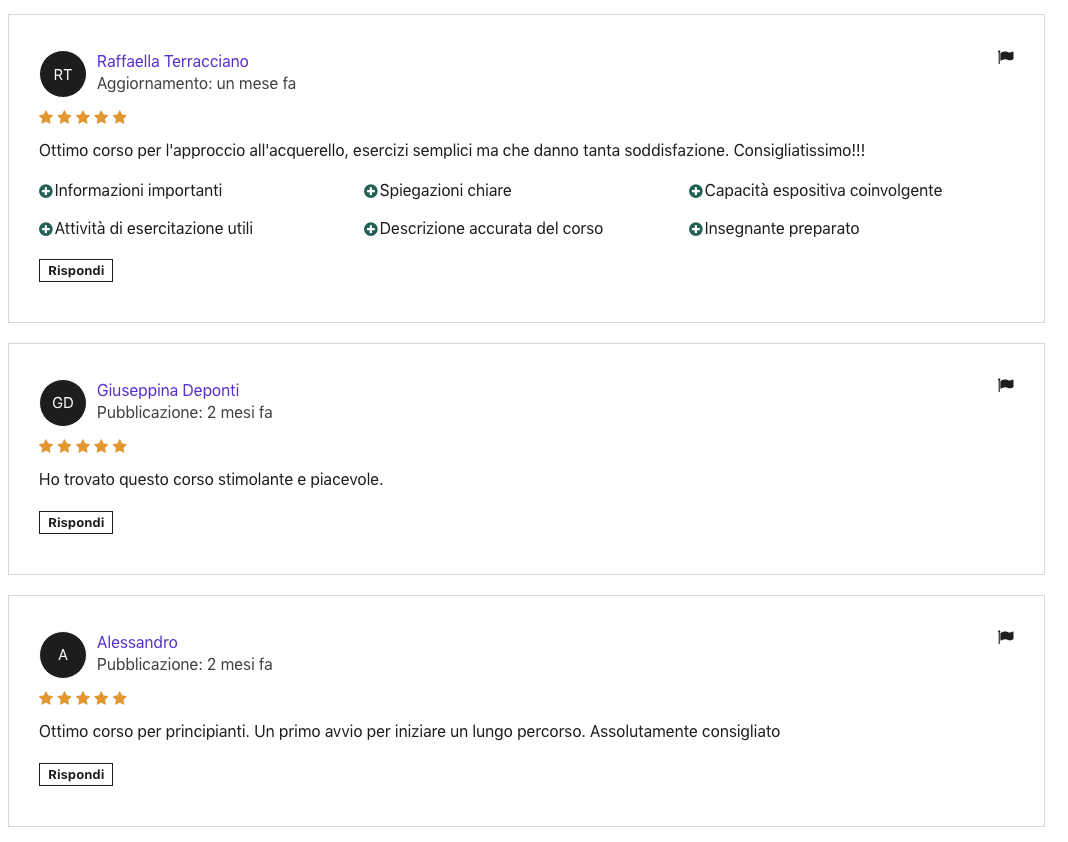The width and height of the screenshot is (1068, 842).
Task: Click plus icon beside Descrizione accurata del corso
Action: pos(371,230)
